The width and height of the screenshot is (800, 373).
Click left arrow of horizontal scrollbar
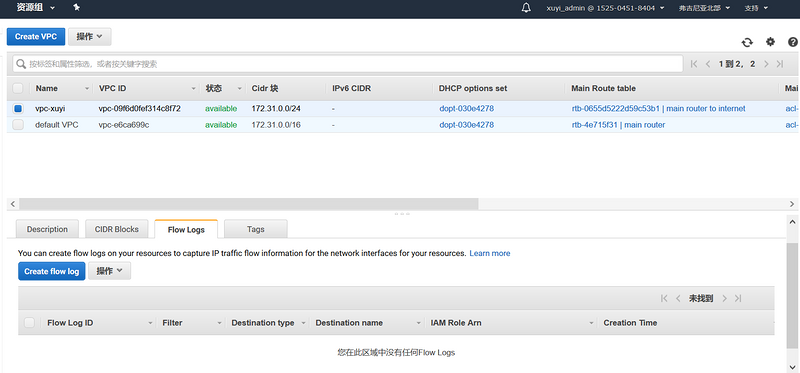coord(13,204)
